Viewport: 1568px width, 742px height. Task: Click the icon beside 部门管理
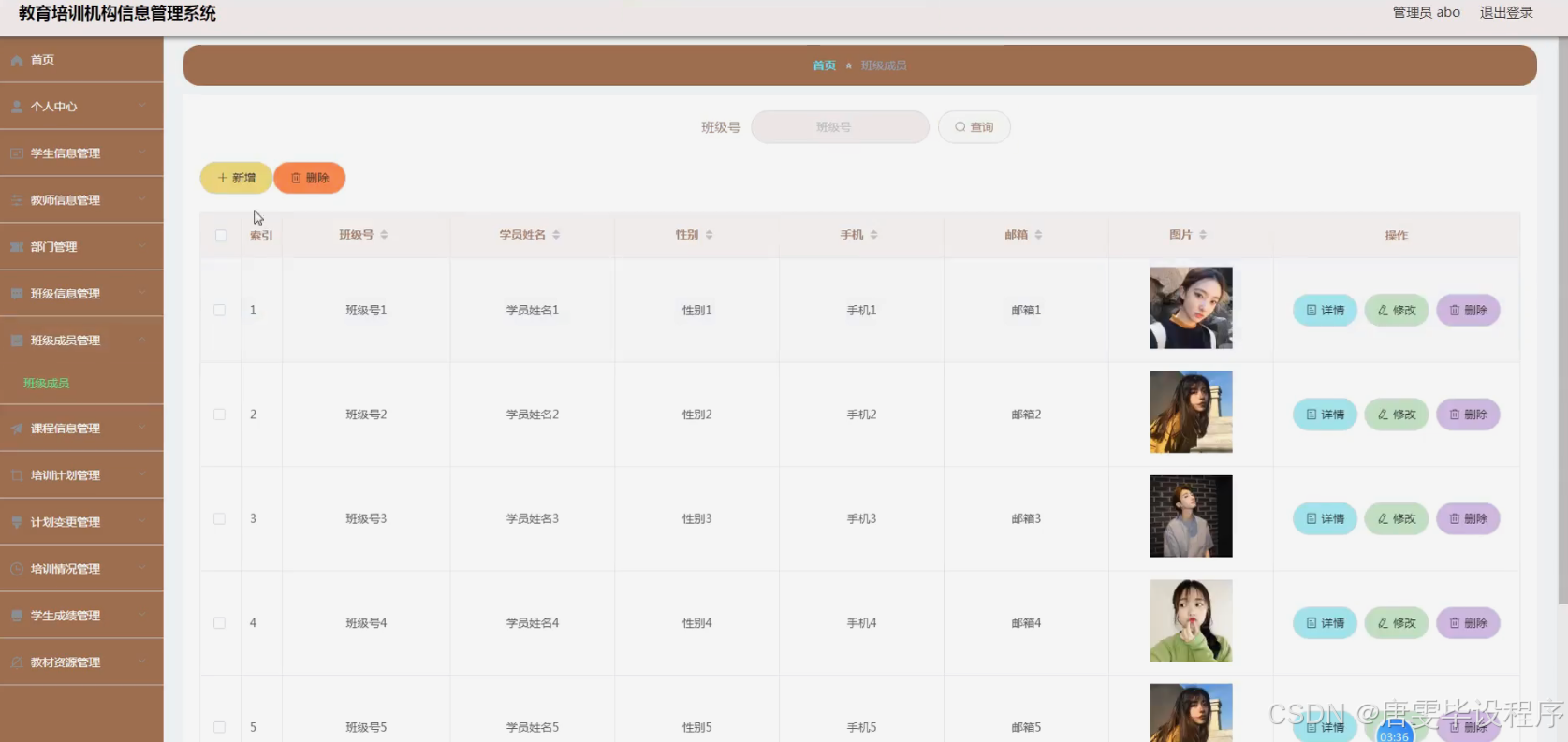(17, 247)
